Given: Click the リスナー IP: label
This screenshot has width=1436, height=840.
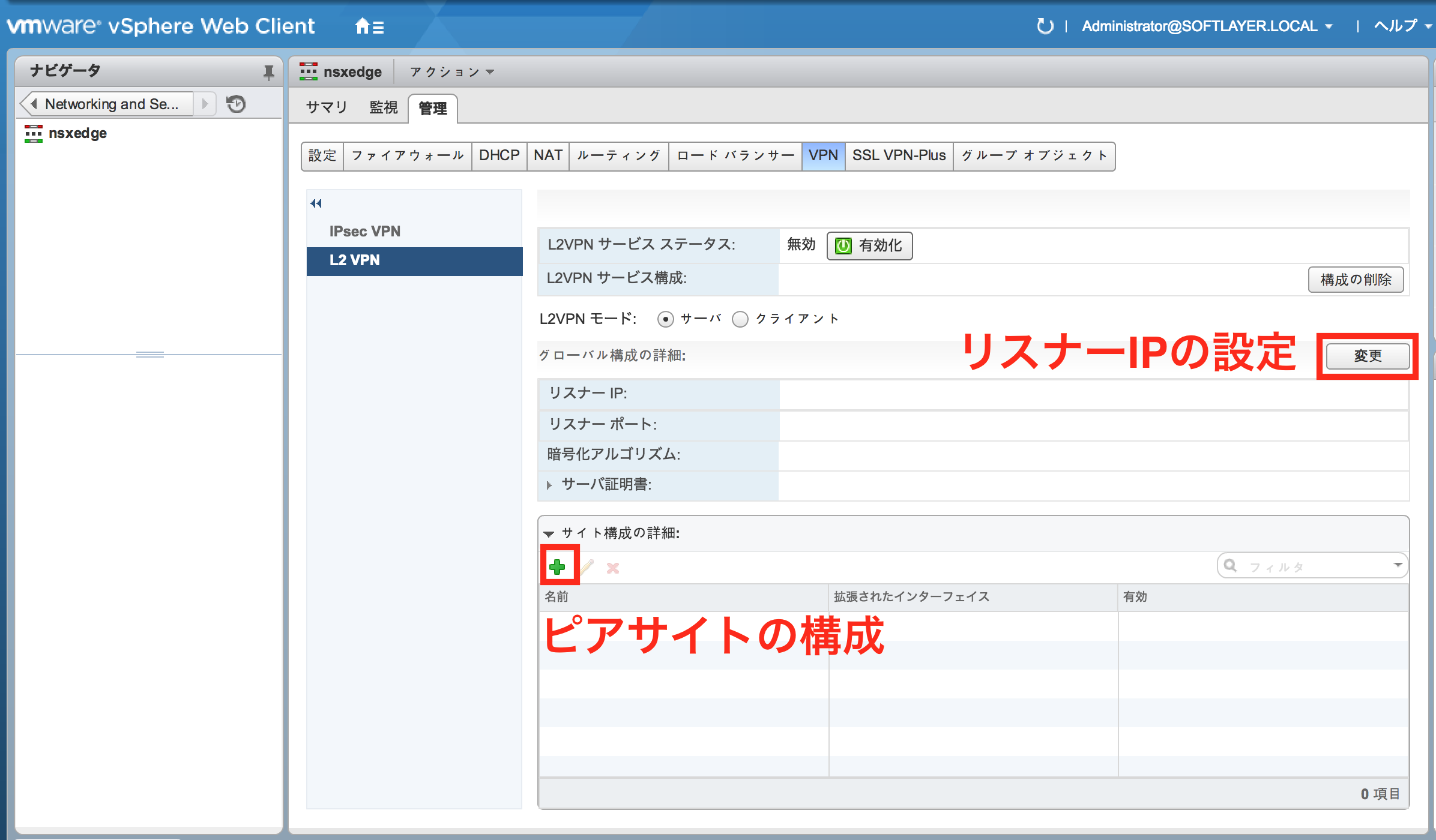Looking at the screenshot, I should [x=588, y=394].
